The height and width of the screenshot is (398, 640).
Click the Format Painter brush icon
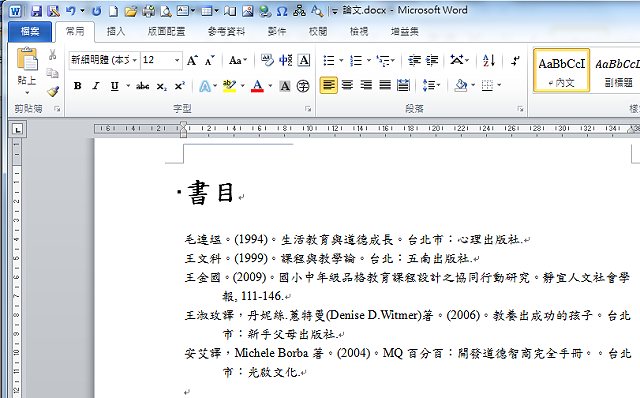53,91
